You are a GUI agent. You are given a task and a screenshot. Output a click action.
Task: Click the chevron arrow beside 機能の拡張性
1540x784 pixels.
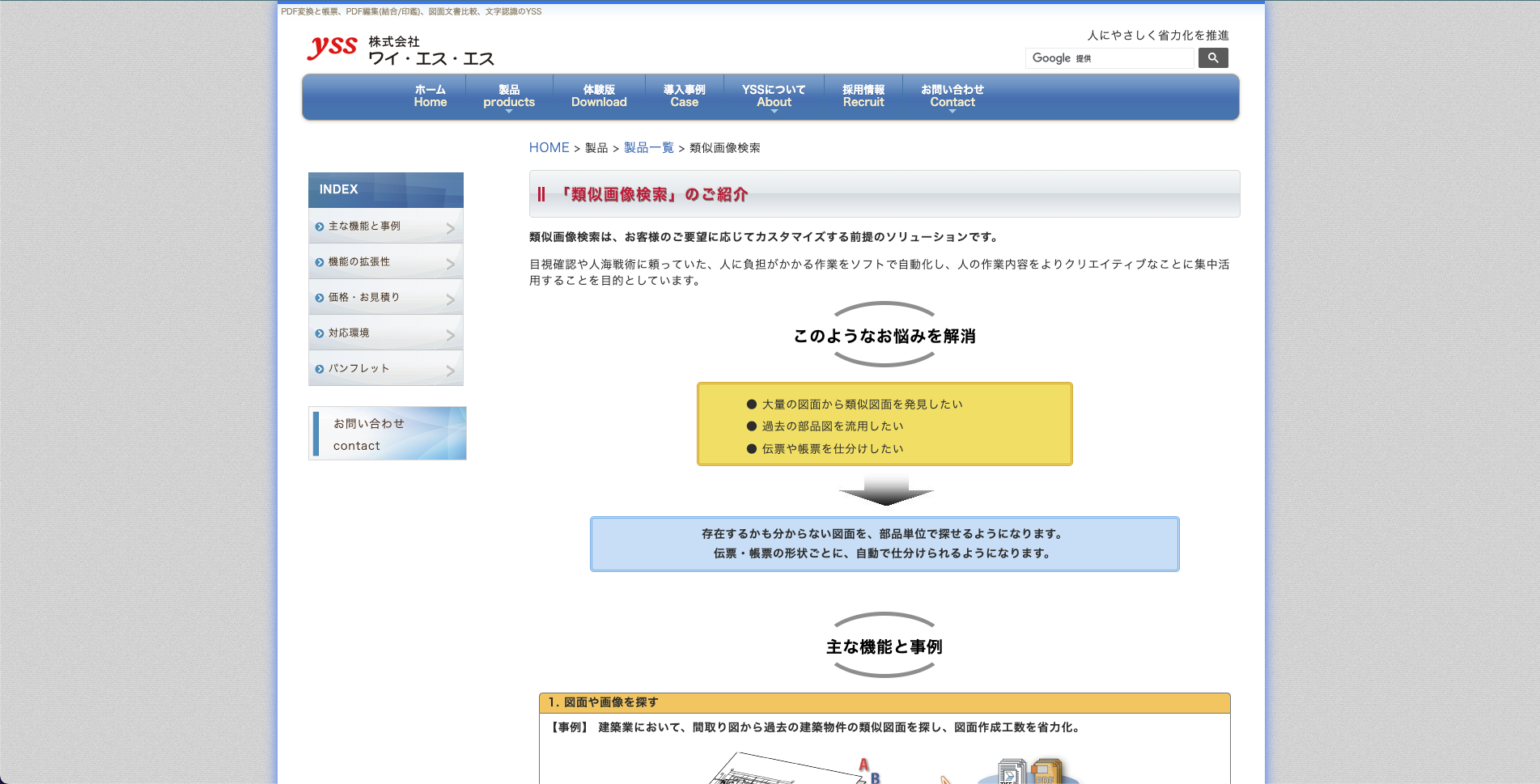451,264
